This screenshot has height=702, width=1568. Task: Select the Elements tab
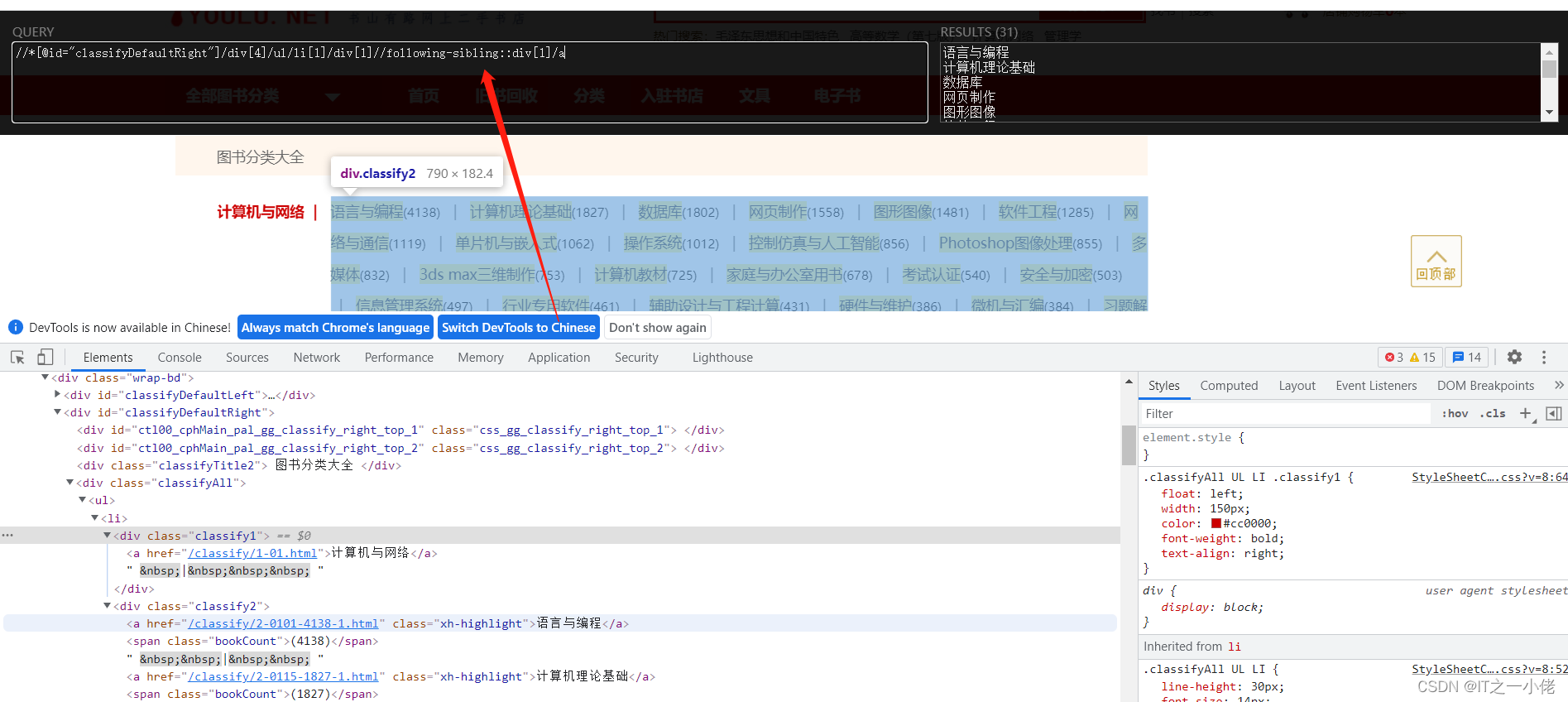tap(108, 357)
